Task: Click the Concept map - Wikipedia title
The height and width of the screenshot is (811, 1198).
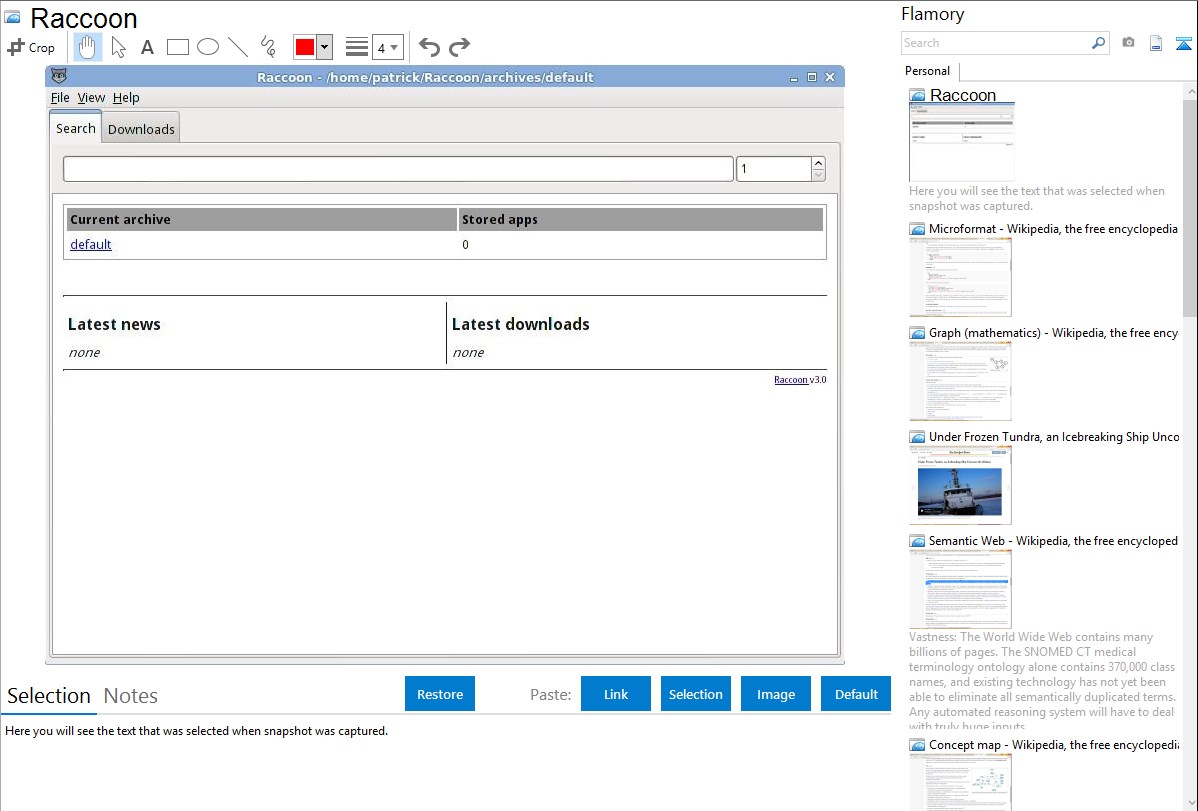Action: [x=1054, y=745]
